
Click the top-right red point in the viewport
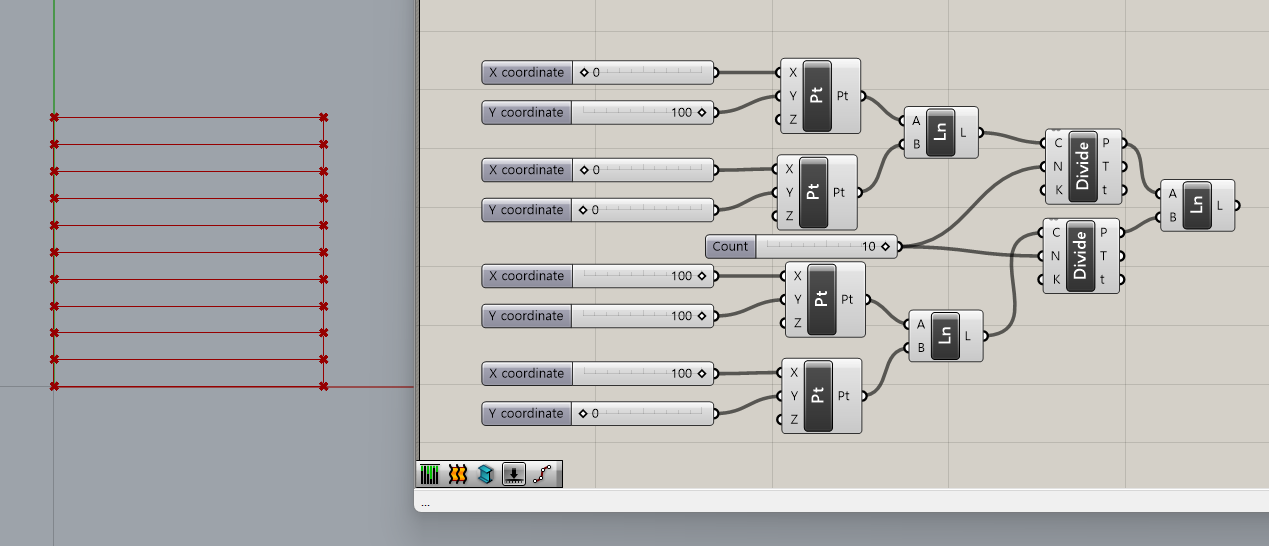coord(323,117)
